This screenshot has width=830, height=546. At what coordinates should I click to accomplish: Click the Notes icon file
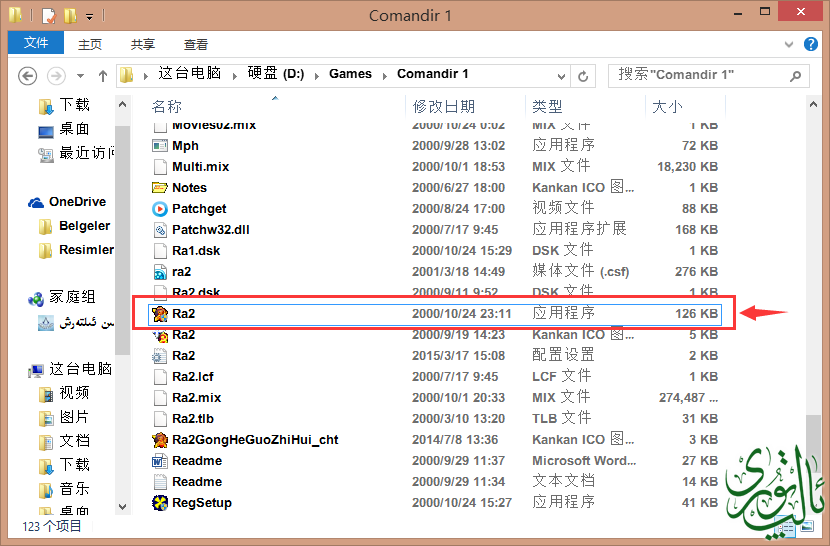point(160,187)
